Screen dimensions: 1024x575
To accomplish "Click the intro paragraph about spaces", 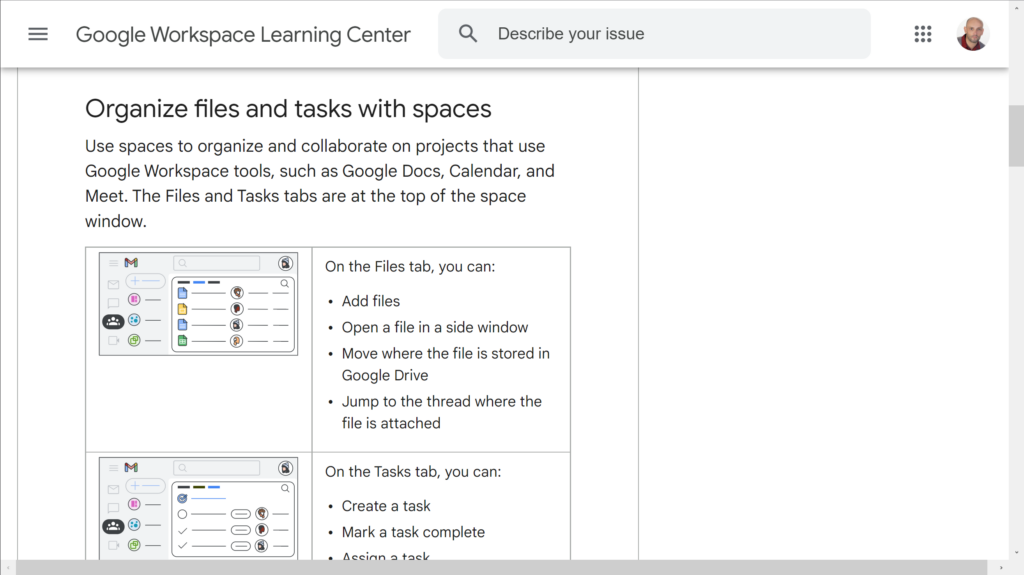I will (x=320, y=184).
